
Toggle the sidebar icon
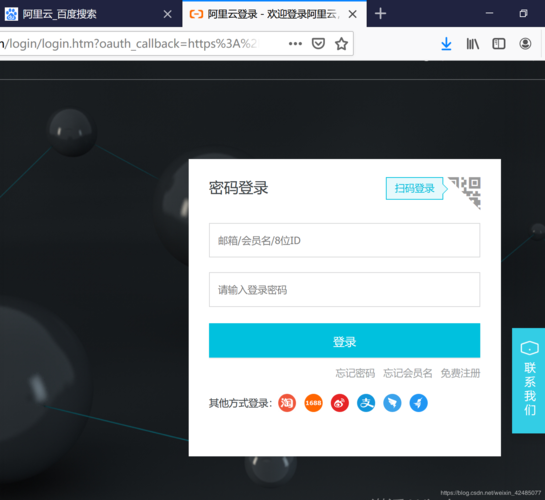coord(499,44)
